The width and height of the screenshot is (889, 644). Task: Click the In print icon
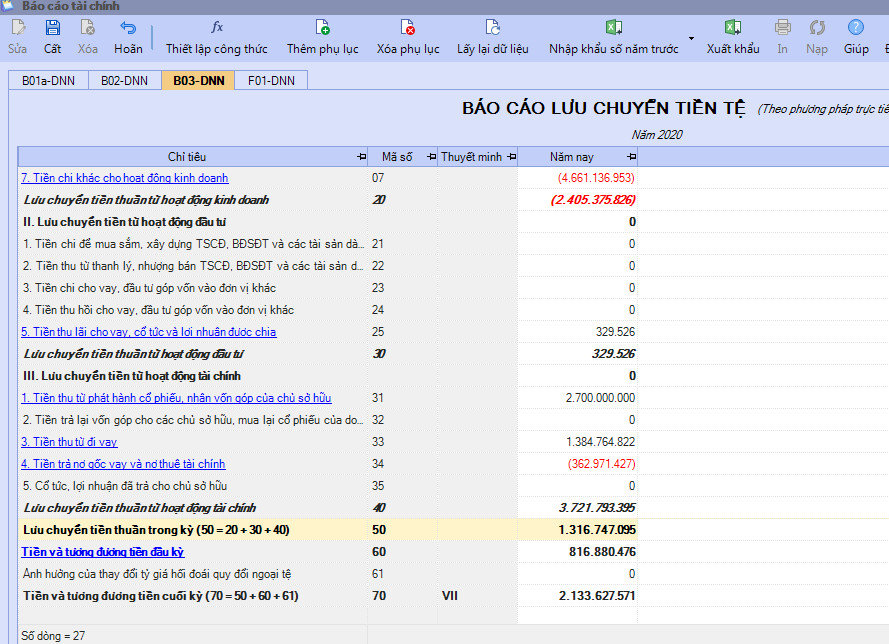(x=782, y=28)
